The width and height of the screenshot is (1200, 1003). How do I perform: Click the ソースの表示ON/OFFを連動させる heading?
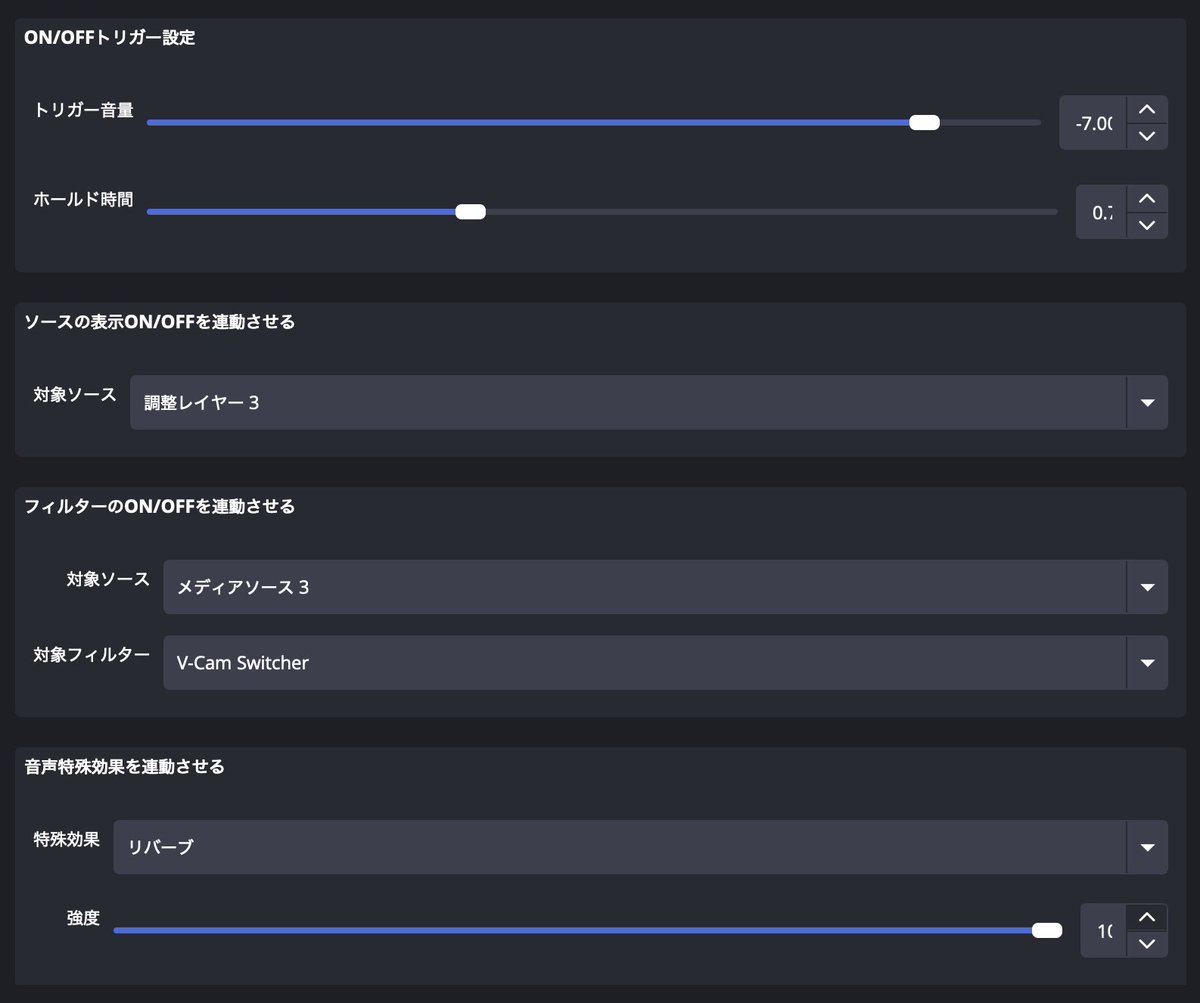point(159,322)
